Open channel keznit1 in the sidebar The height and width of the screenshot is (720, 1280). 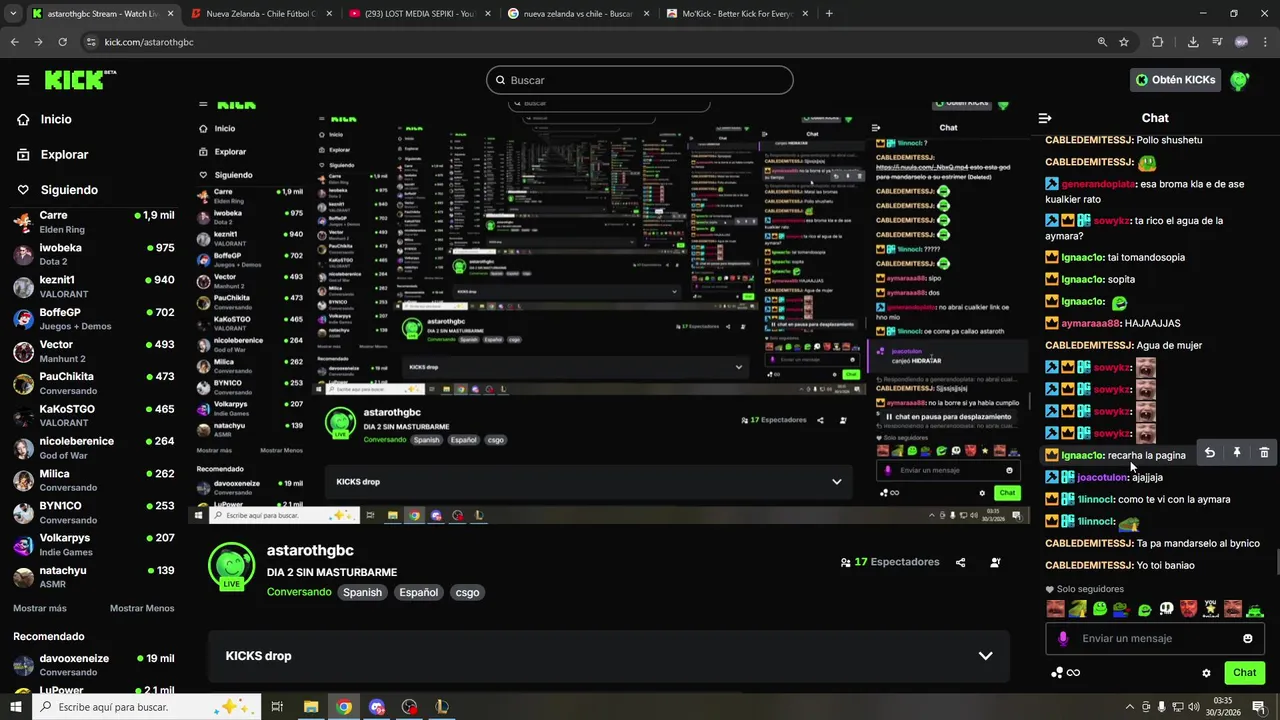coord(93,287)
